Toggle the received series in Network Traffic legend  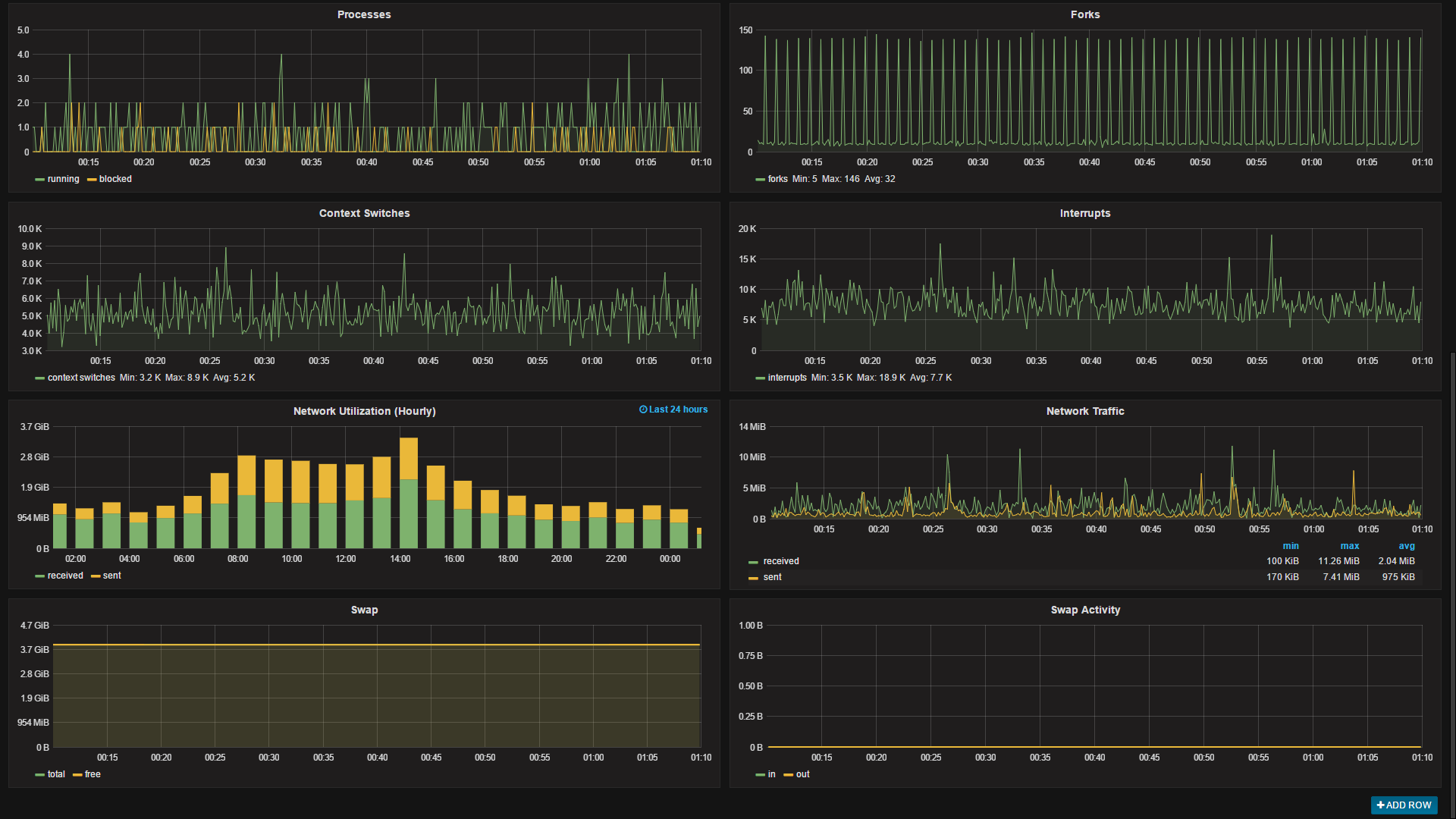780,561
